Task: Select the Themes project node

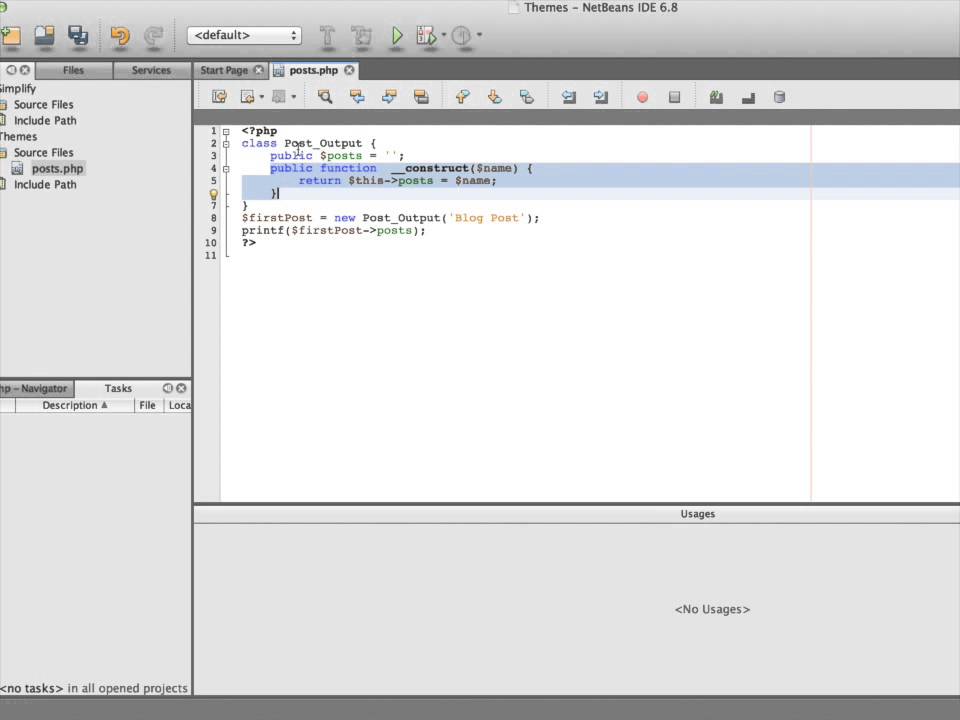Action: 18,137
